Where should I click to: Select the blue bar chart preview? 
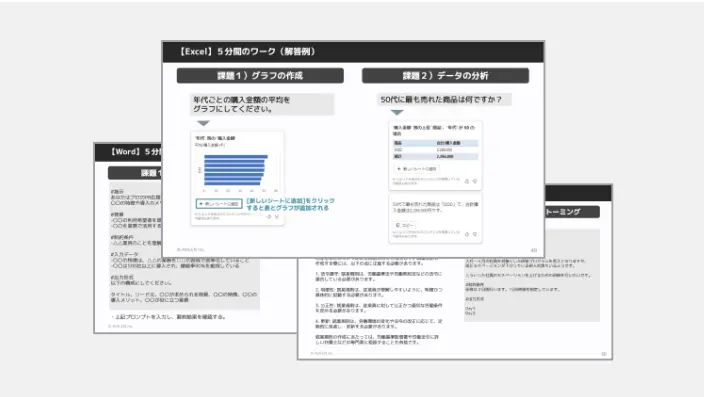(x=236, y=170)
